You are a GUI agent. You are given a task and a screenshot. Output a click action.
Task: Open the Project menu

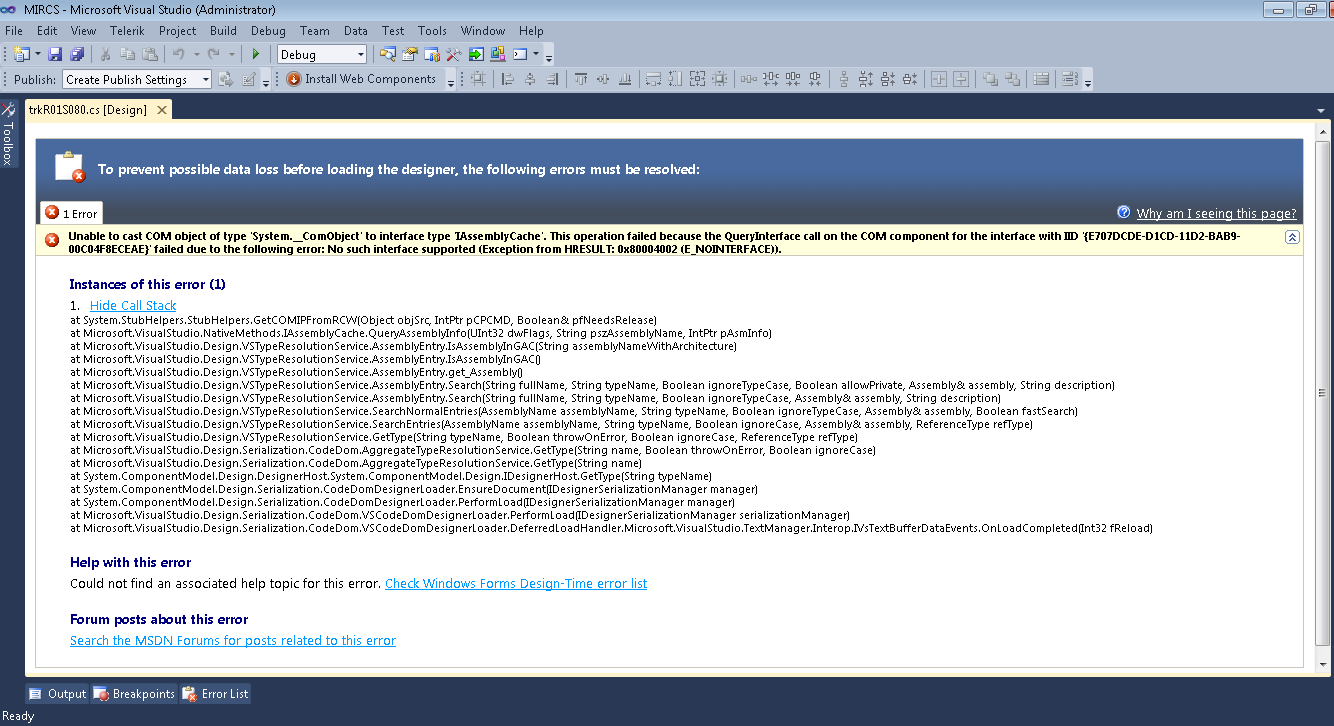pyautogui.click(x=178, y=31)
